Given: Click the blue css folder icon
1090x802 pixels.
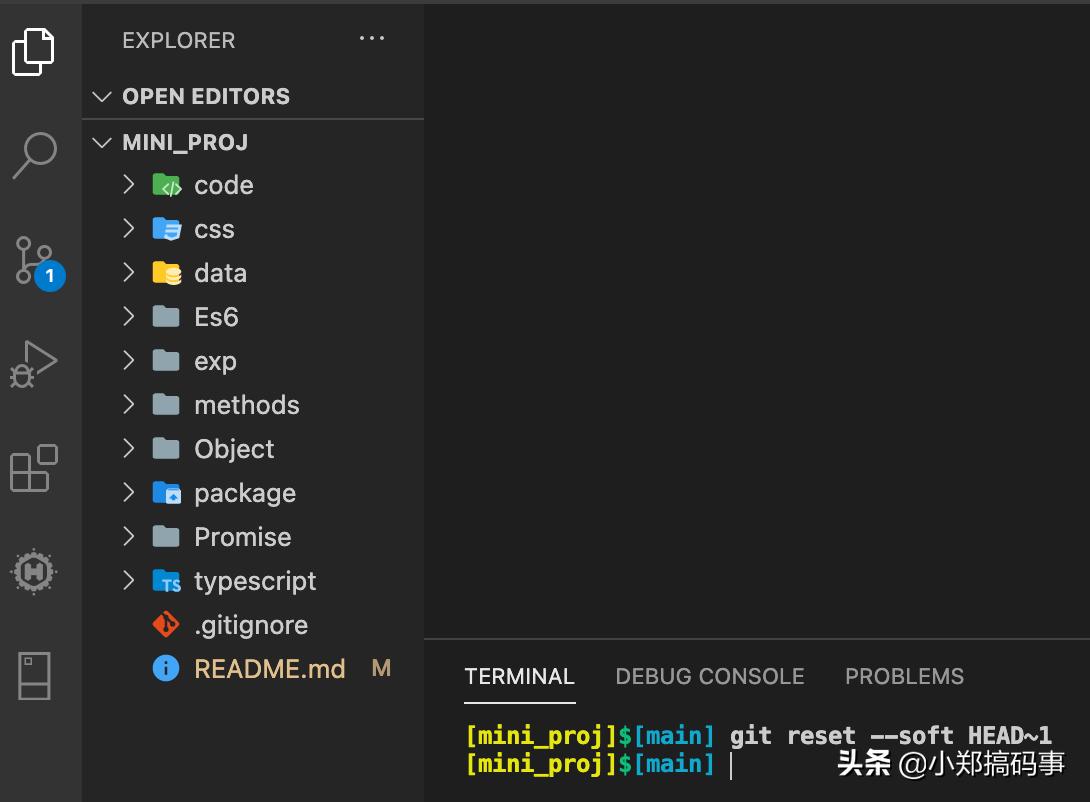Looking at the screenshot, I should click(x=167, y=229).
